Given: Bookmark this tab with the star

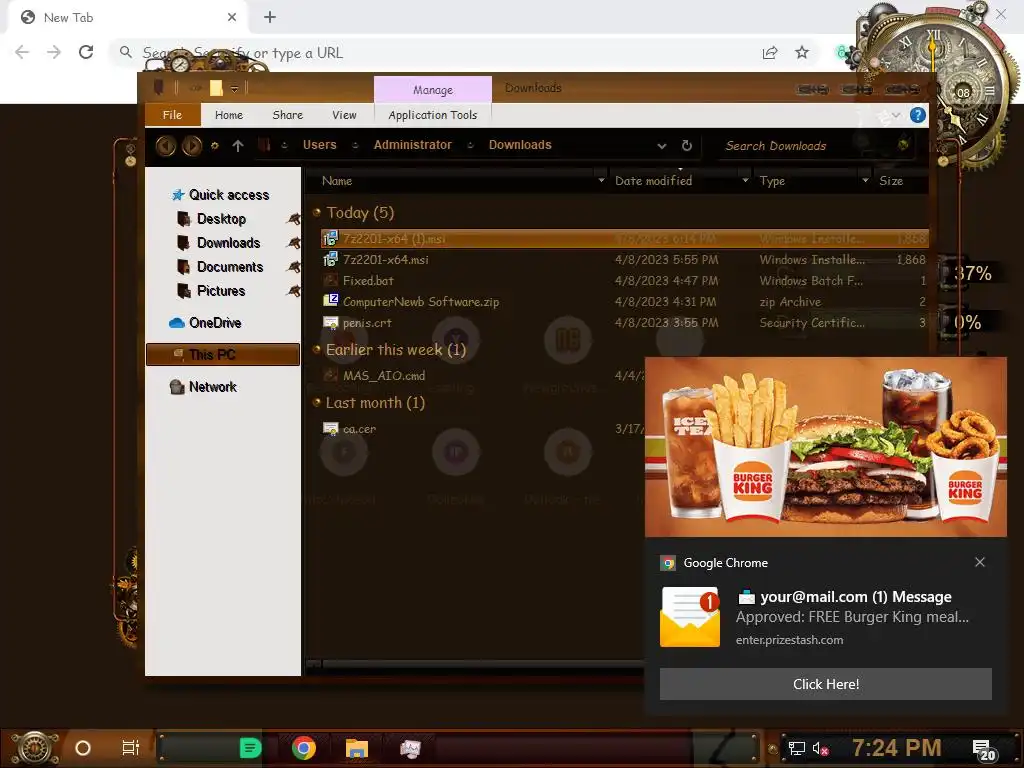Looking at the screenshot, I should pyautogui.click(x=802, y=53).
